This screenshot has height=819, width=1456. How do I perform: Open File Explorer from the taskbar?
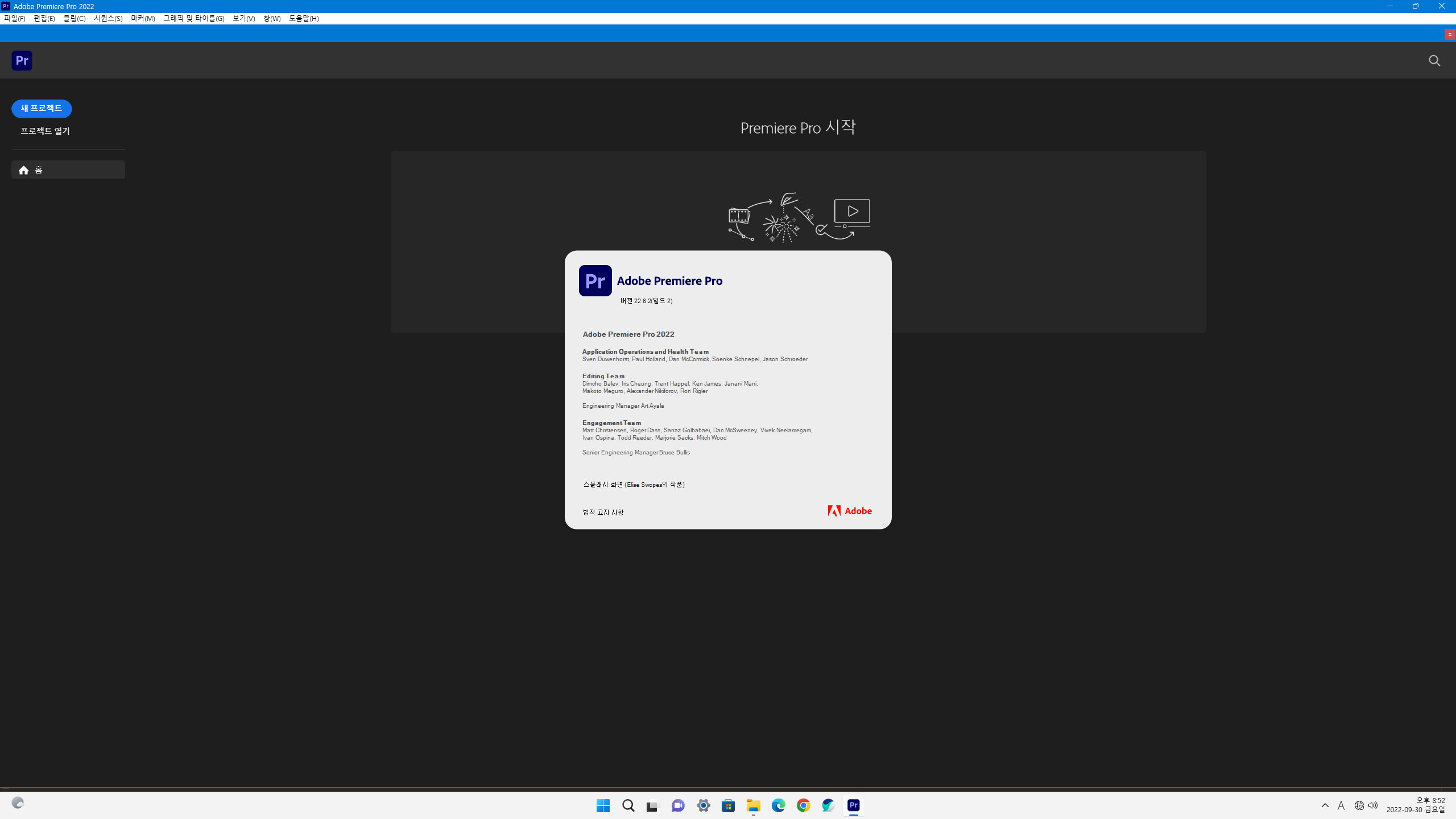click(x=753, y=805)
